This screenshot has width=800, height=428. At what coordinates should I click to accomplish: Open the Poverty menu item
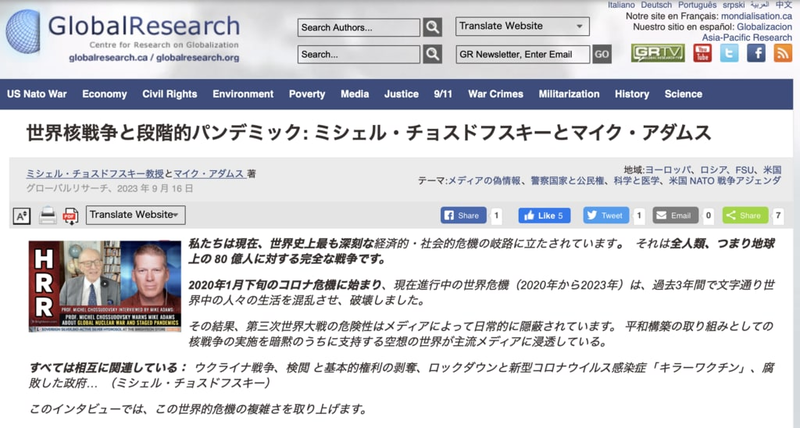pos(307,94)
